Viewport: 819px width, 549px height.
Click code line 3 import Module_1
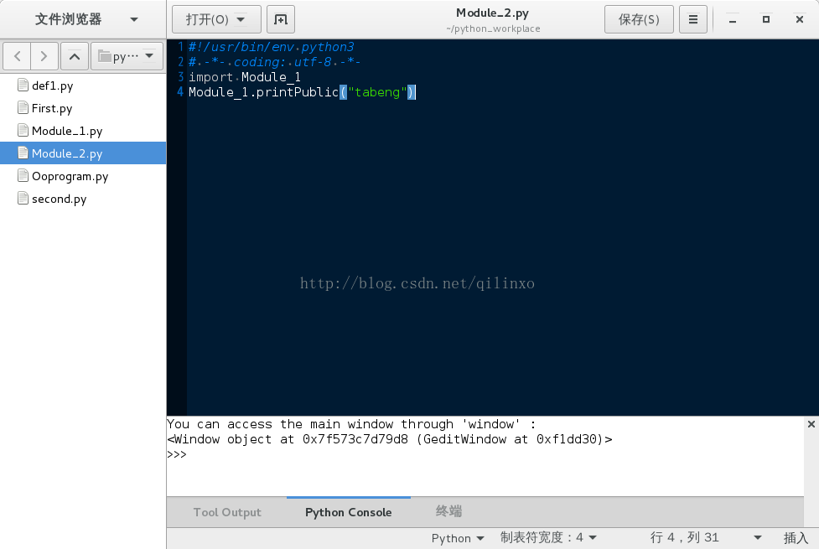coord(244,77)
